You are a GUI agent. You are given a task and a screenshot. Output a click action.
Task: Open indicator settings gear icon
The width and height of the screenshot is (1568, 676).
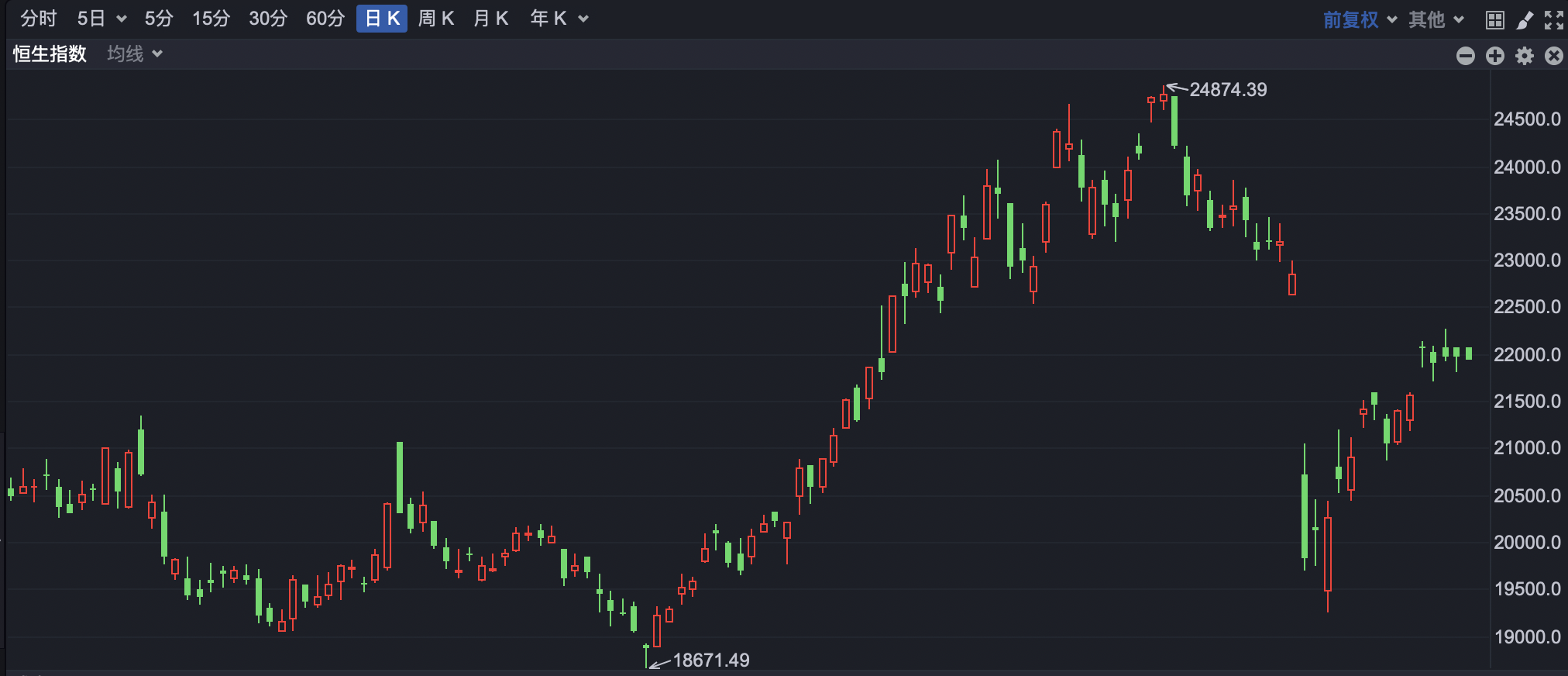click(x=1525, y=56)
